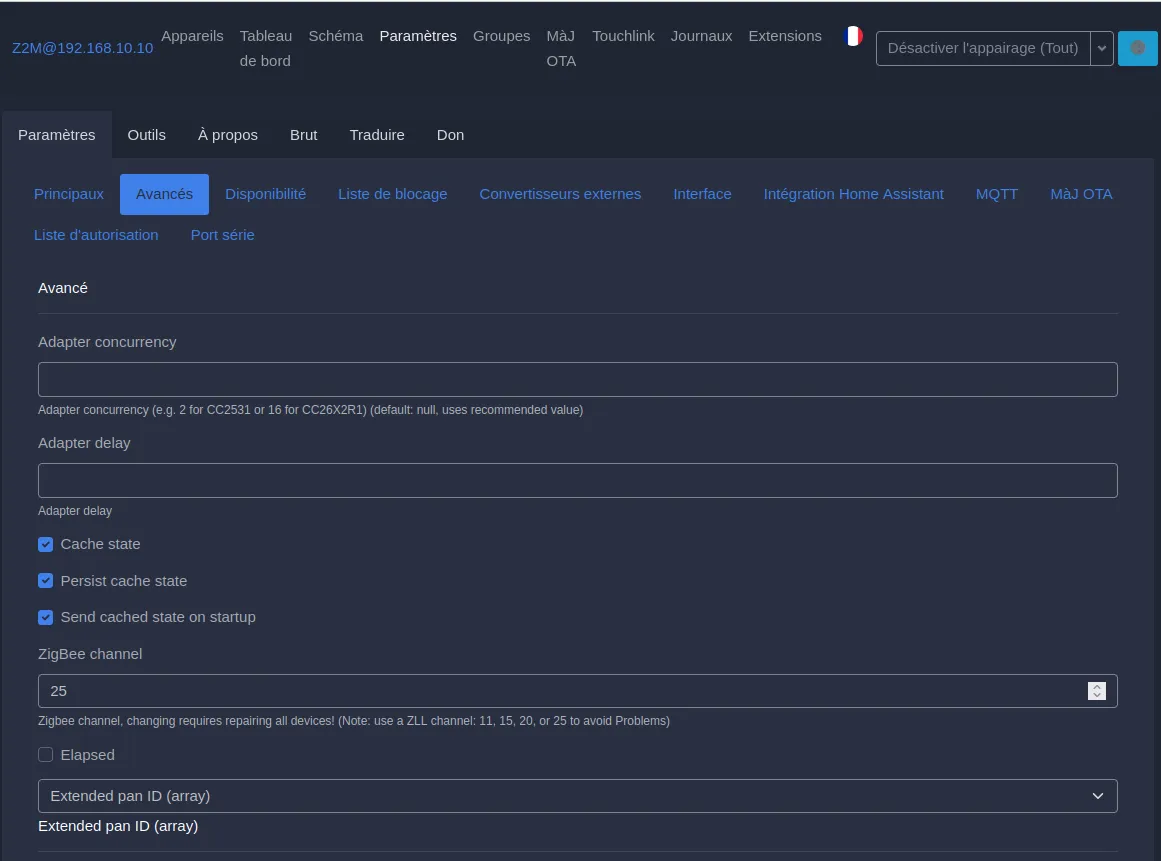Uncheck the Cache state option
The width and height of the screenshot is (1161, 861).
[45, 544]
